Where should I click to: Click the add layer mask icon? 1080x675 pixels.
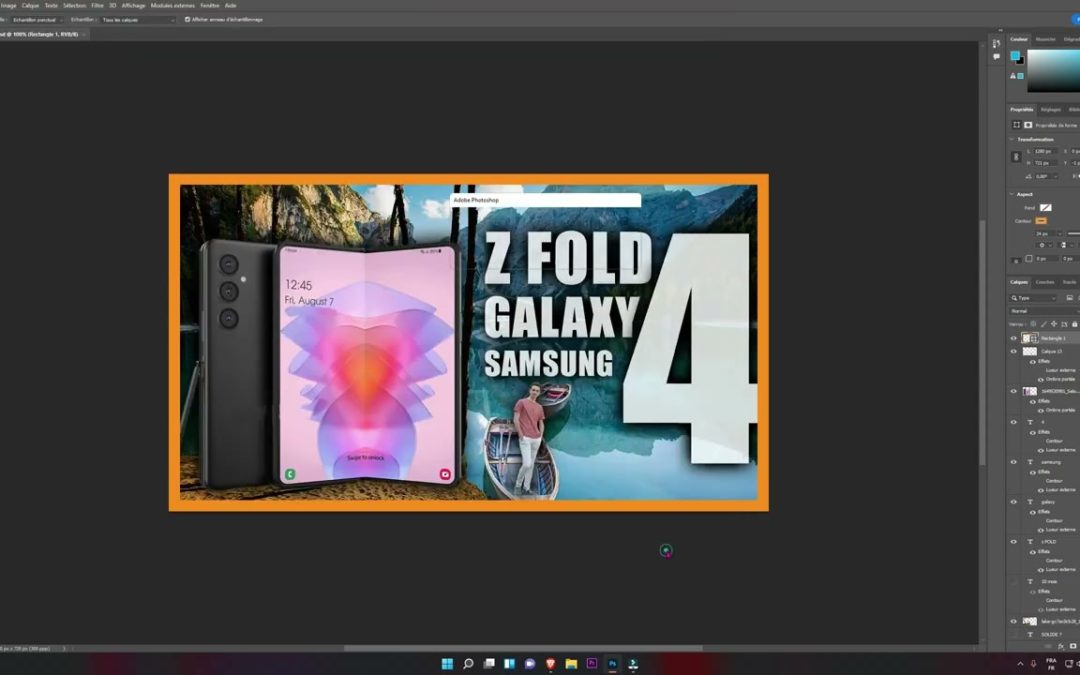point(1072,647)
